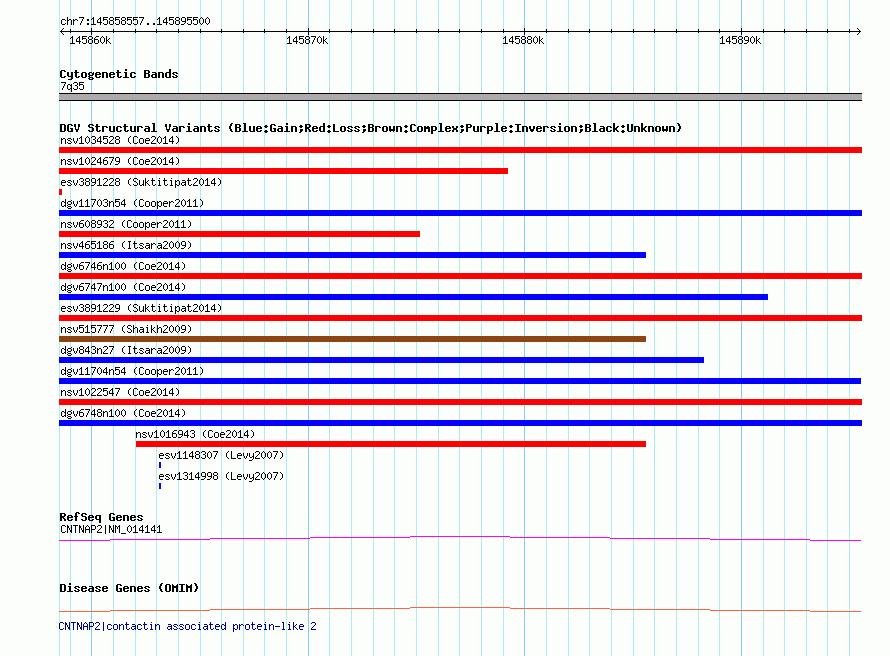Viewport: 890px width, 656px height.
Task: Select the red dgv6746n100 loss bar
Action: click(460, 276)
